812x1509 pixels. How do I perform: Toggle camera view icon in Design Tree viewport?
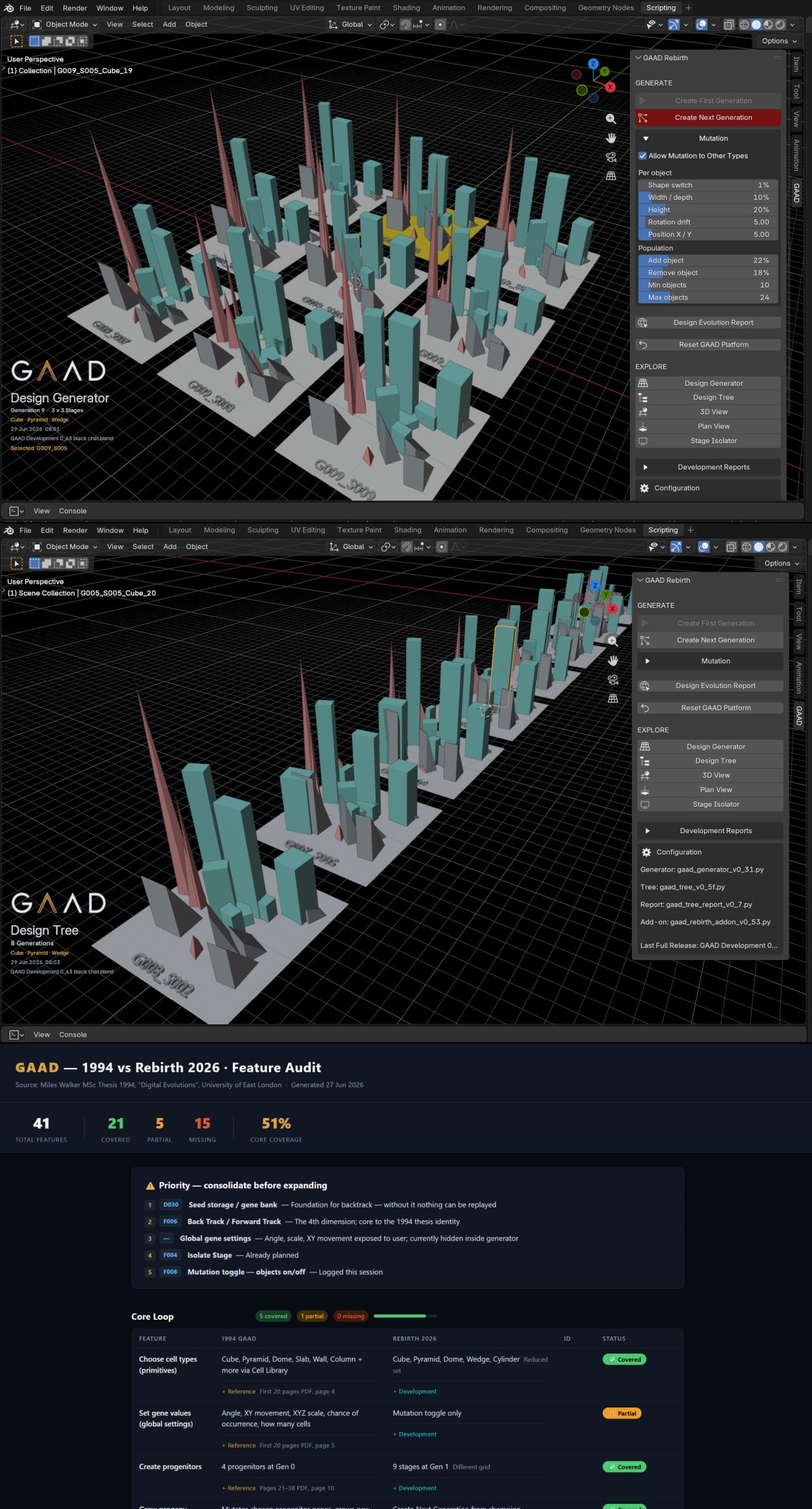coord(613,680)
